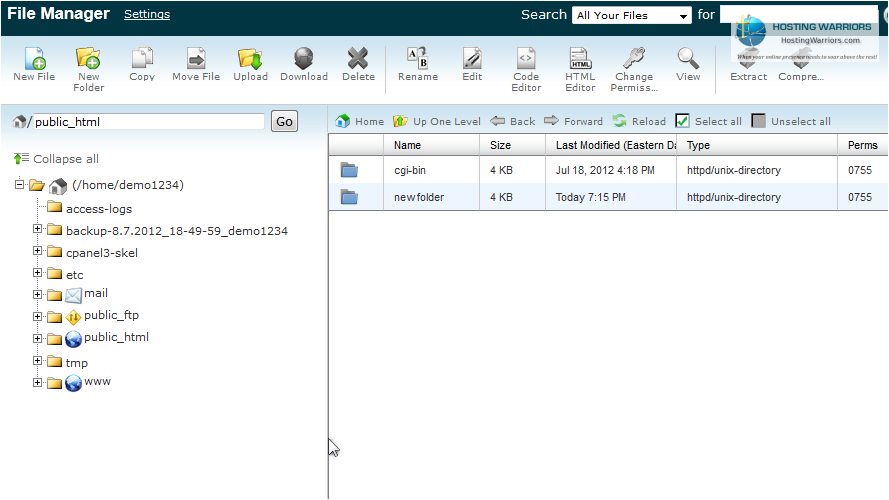889x500 pixels.
Task: Expand the cpanel3-skel tree node
Action: (37, 251)
